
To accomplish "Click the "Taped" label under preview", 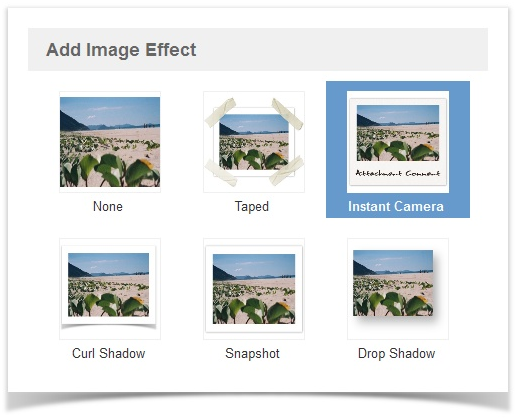I will [252, 207].
